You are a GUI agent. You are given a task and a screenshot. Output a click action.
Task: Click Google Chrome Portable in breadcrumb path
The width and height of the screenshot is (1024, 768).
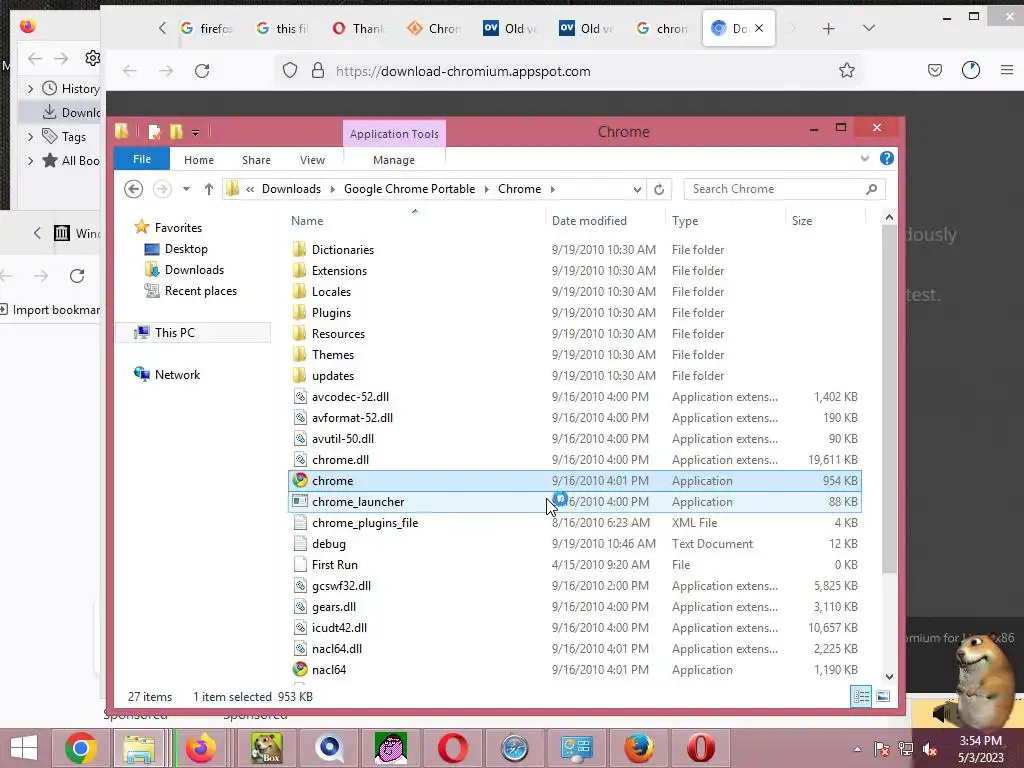coord(409,189)
